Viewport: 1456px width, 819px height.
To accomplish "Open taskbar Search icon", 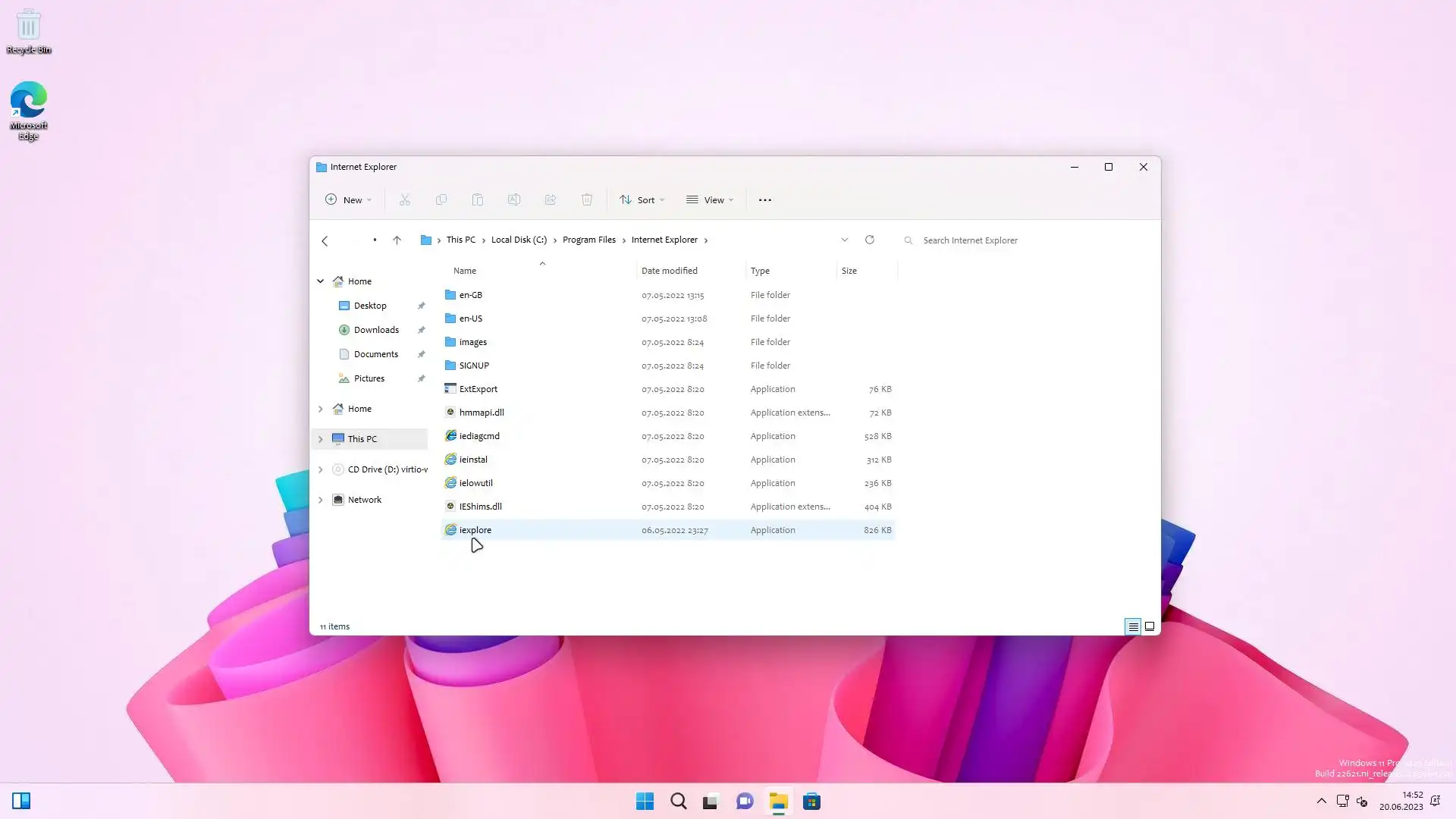I will 678,802.
